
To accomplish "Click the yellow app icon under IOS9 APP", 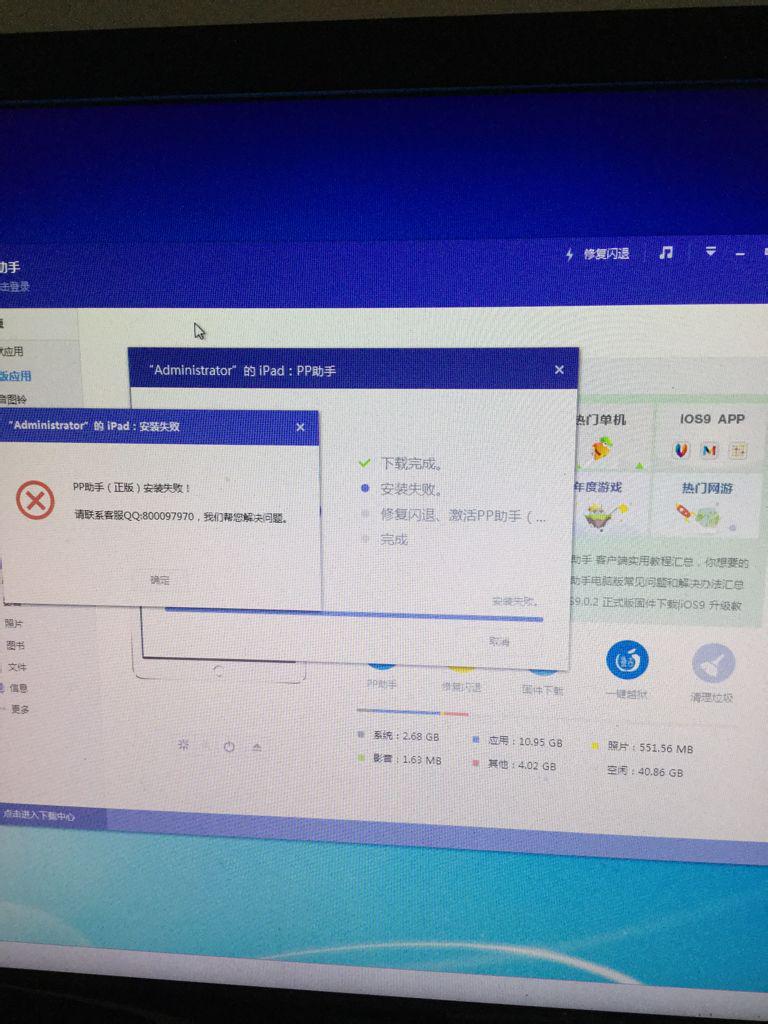I will (x=738, y=450).
